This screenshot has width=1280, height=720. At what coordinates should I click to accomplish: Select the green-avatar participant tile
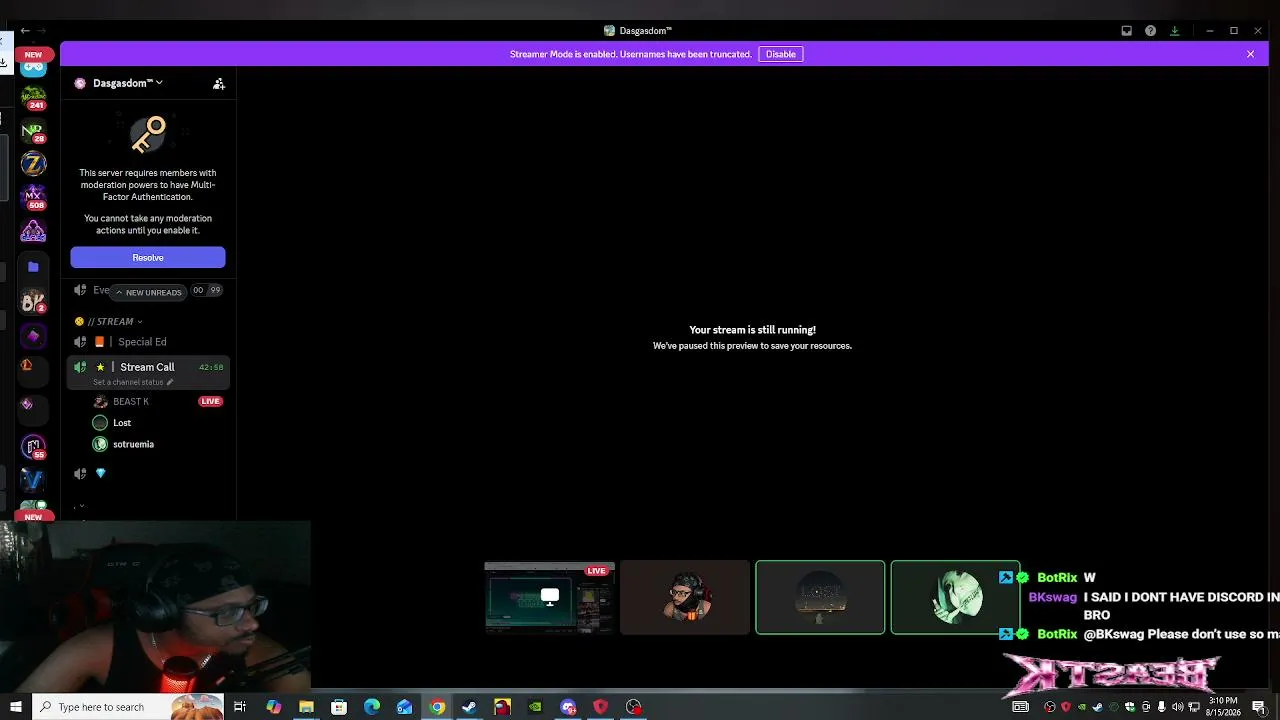[955, 597]
